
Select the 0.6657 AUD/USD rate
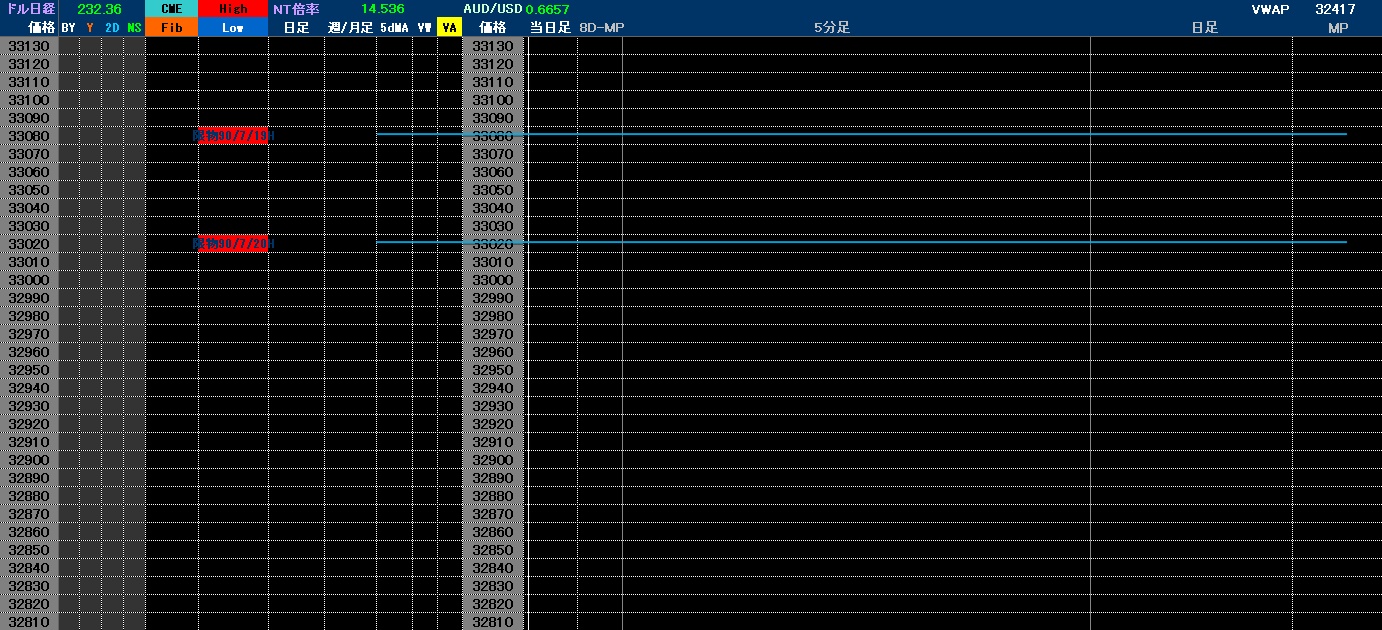[547, 10]
